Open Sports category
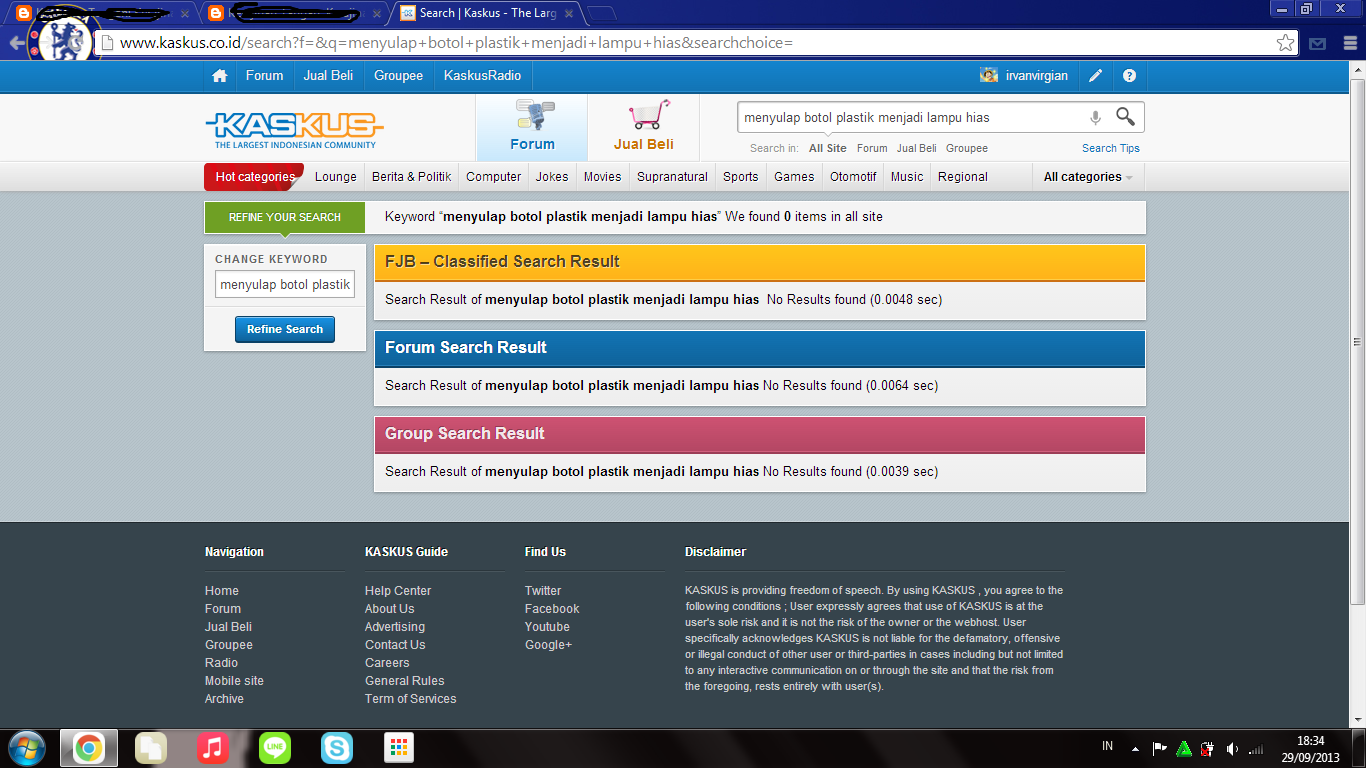Viewport: 1366px width, 768px height. 741,177
